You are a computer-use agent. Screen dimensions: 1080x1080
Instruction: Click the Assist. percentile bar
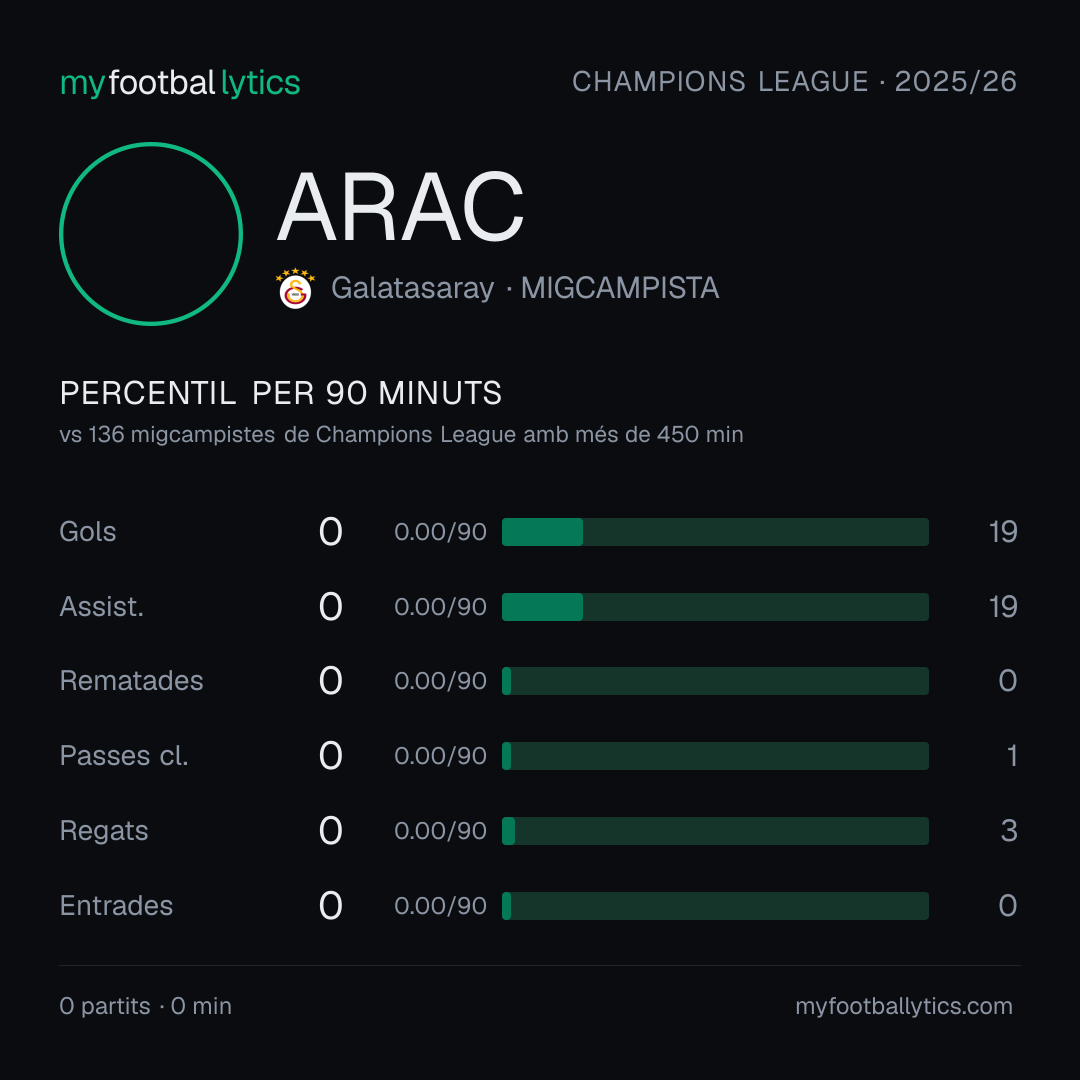pos(715,607)
